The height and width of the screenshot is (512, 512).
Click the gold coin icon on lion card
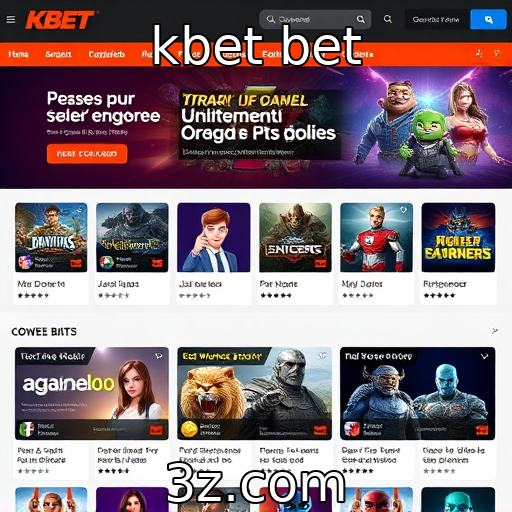[189, 429]
